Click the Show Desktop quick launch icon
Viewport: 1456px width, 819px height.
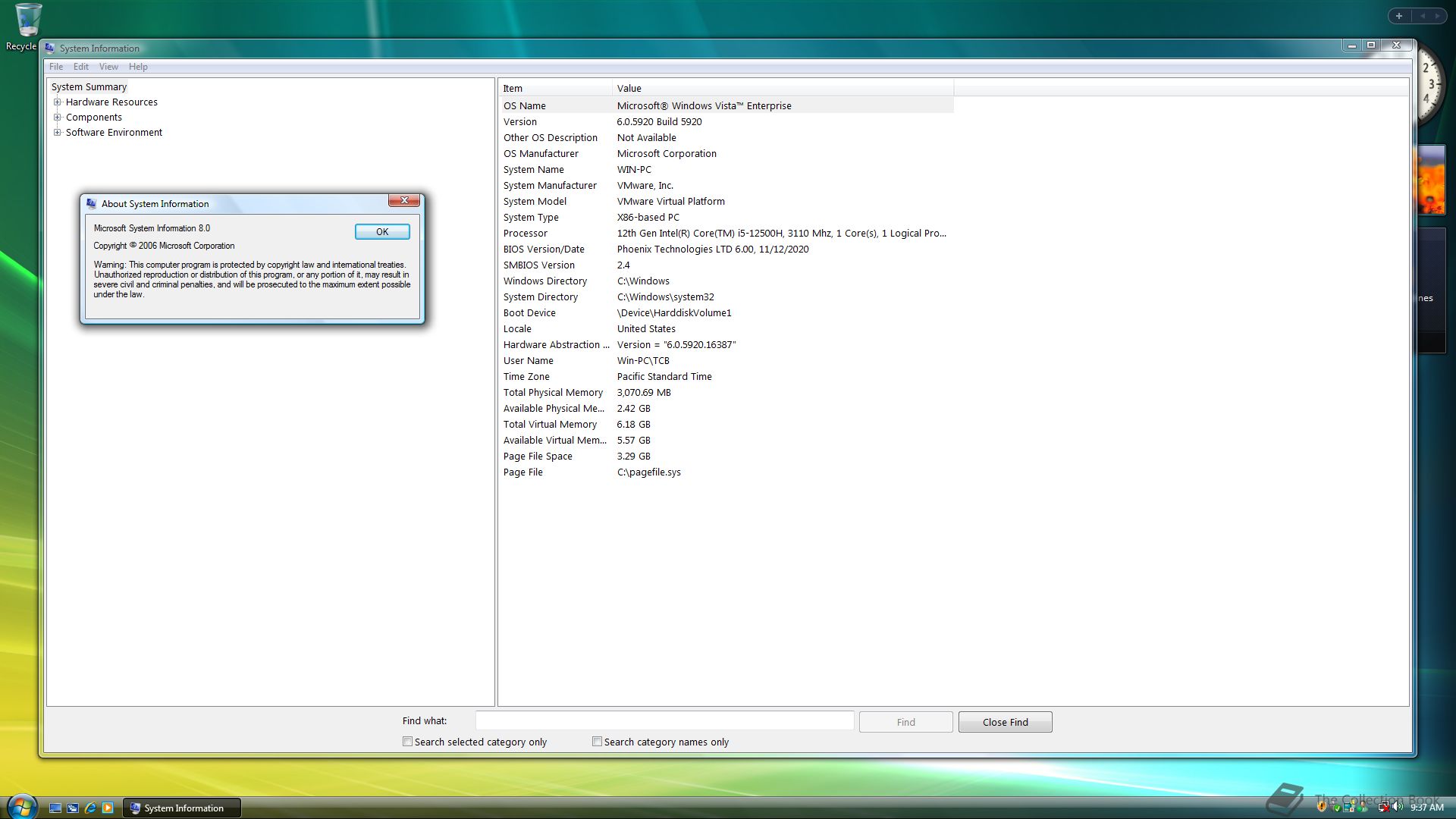coord(55,808)
